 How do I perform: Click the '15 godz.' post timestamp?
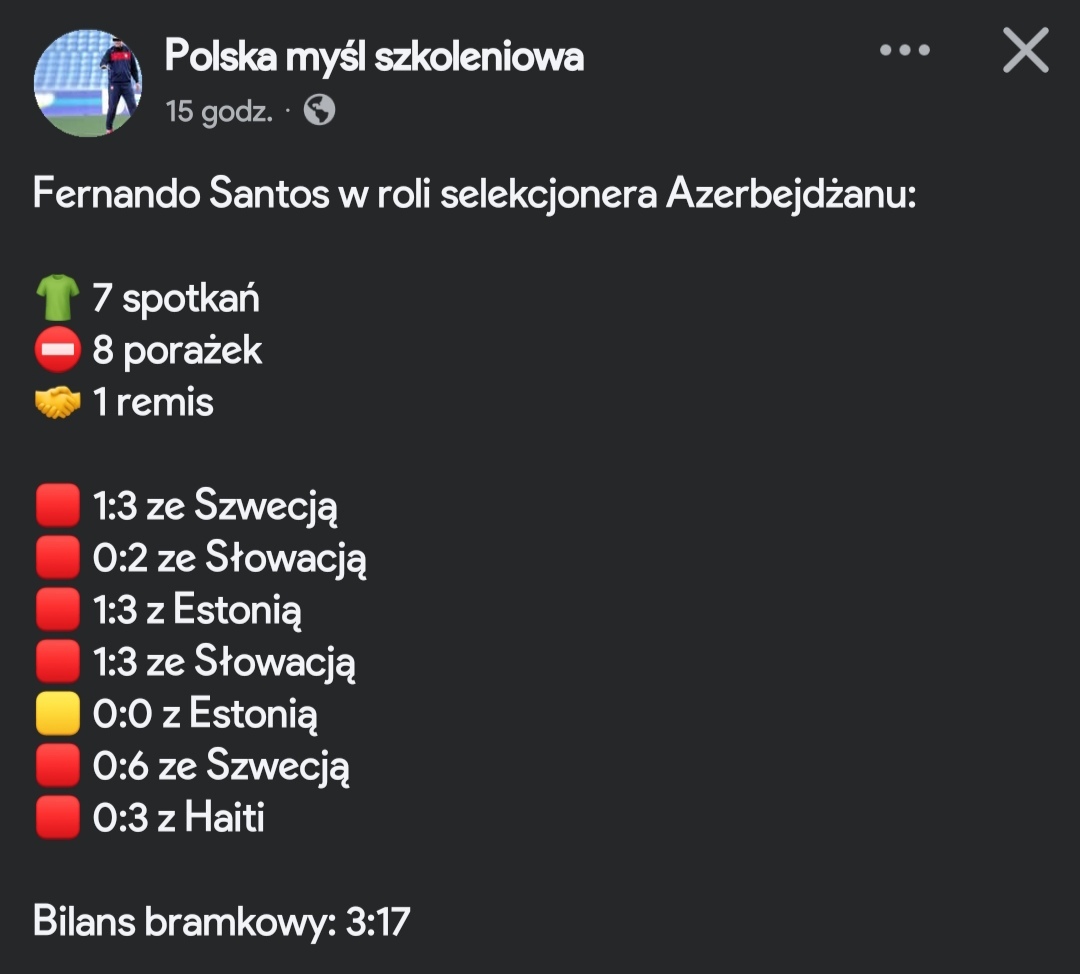pyautogui.click(x=219, y=111)
